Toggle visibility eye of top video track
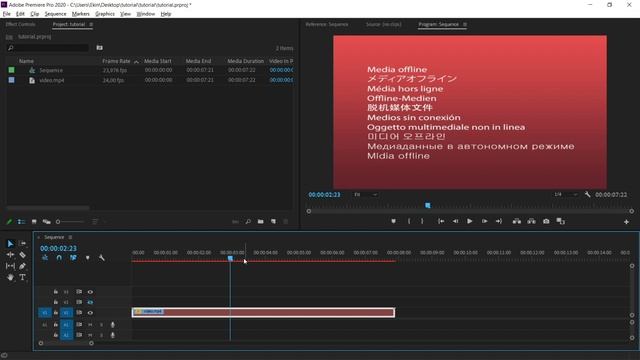The width and height of the screenshot is (640, 360). point(90,292)
